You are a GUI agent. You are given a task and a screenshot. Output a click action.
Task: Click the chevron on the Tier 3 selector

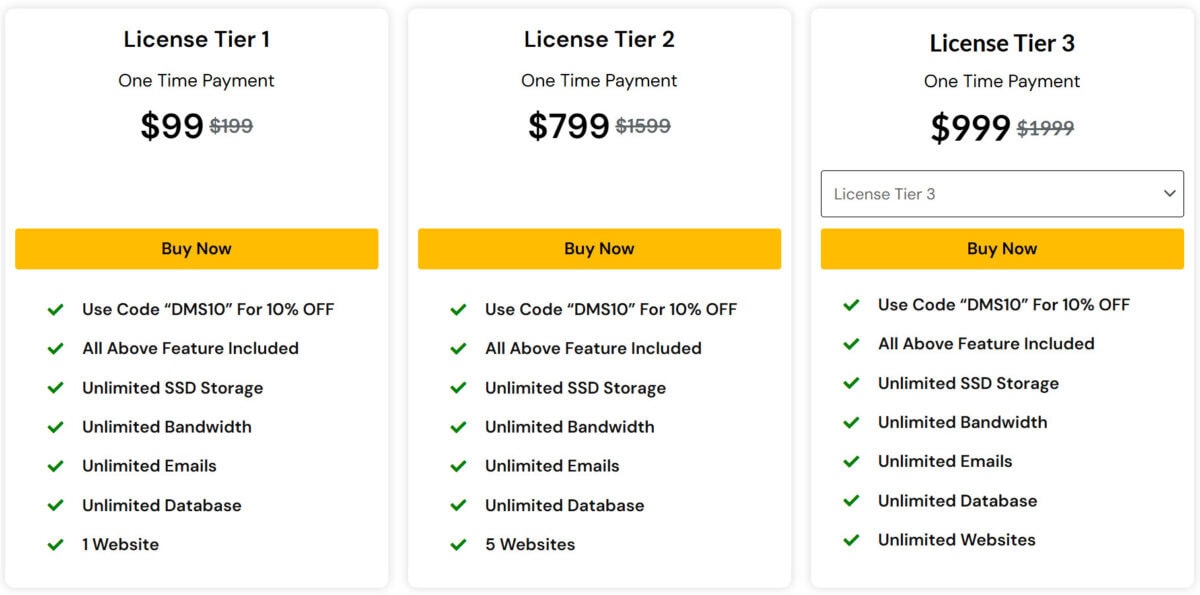click(x=1168, y=194)
